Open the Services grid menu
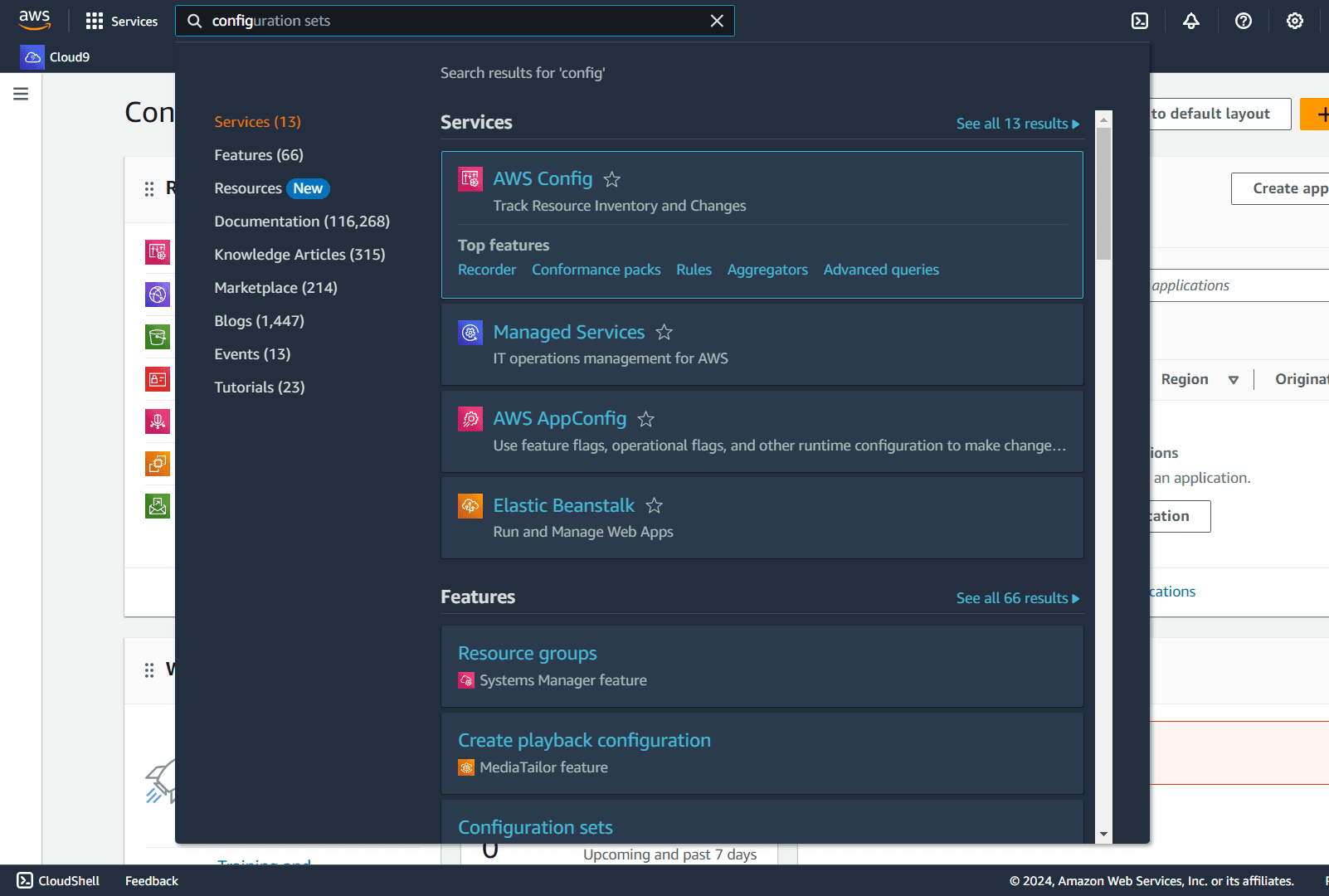 coord(121,21)
